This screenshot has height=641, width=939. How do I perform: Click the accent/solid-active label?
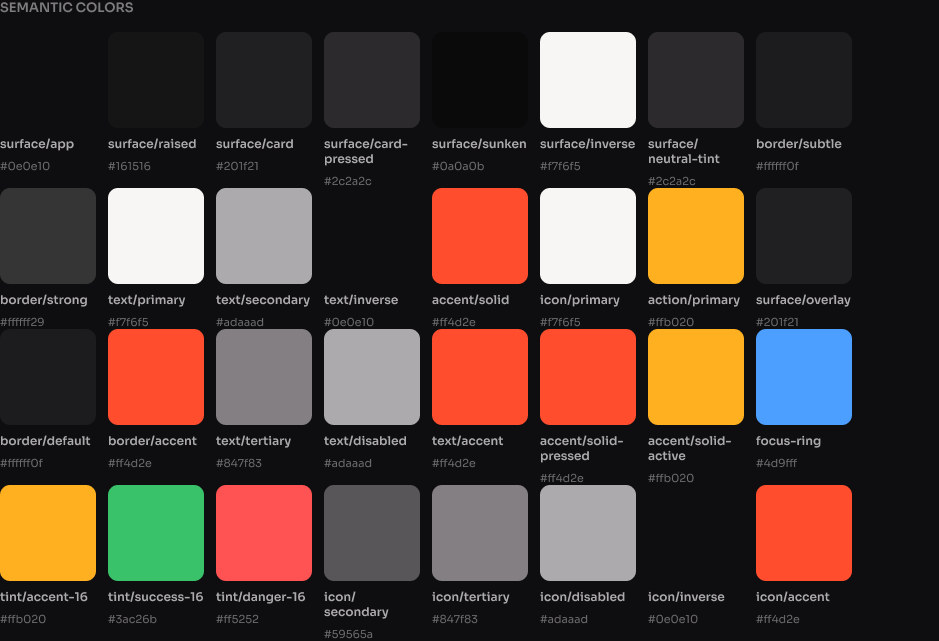[x=690, y=448]
